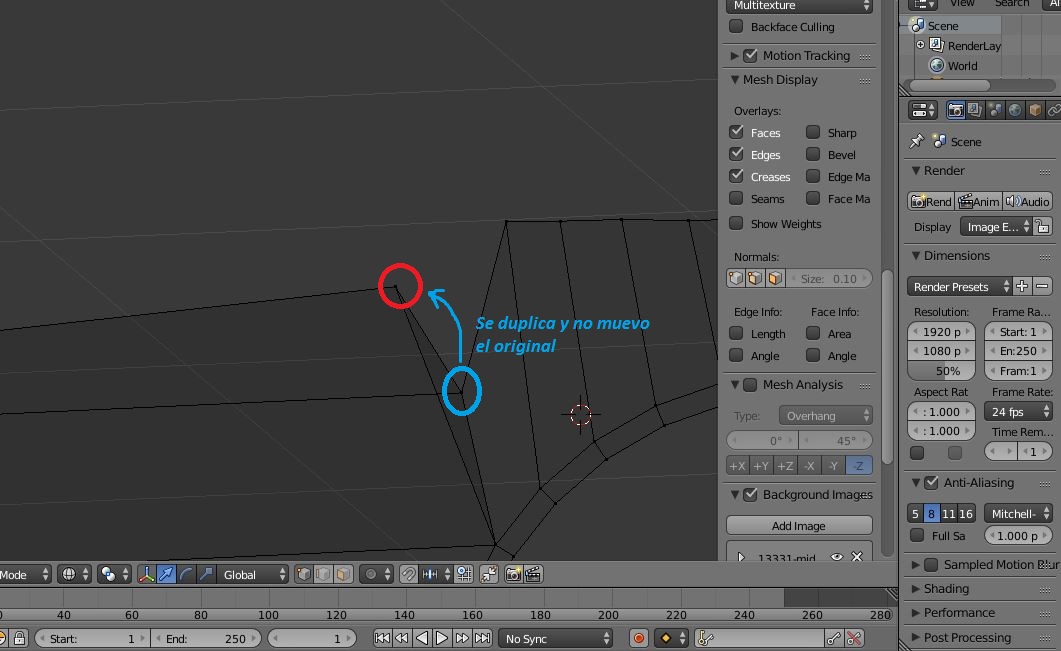The image size is (1061, 651).
Task: Click the Anim render button
Action: (x=979, y=202)
